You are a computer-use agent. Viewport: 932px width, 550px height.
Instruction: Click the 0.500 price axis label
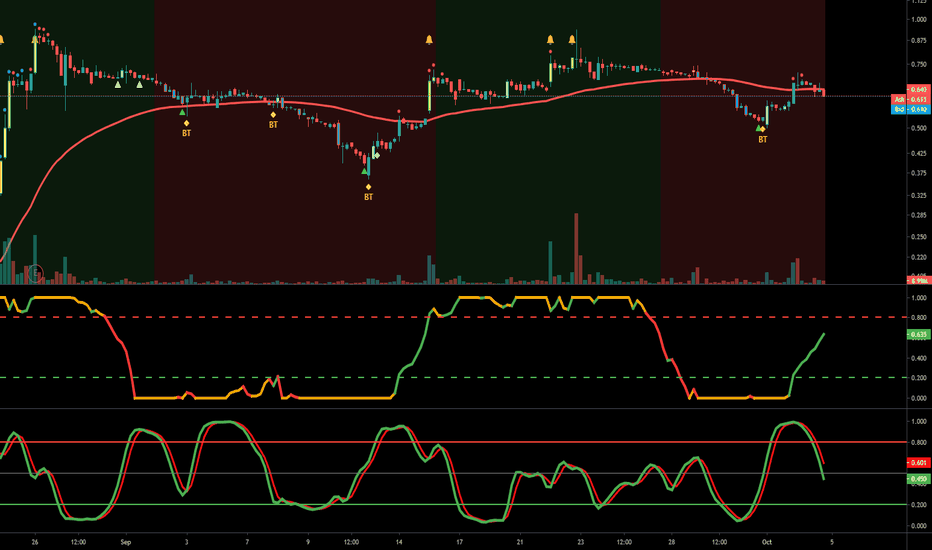(919, 128)
